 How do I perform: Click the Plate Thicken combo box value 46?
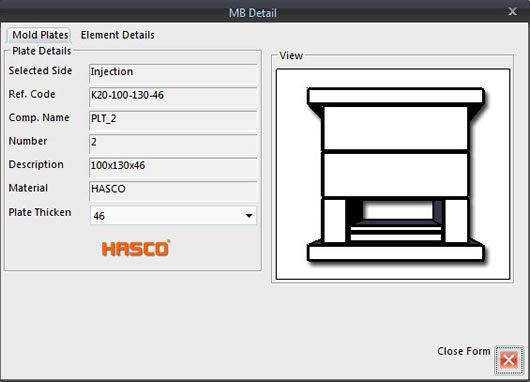(x=173, y=216)
